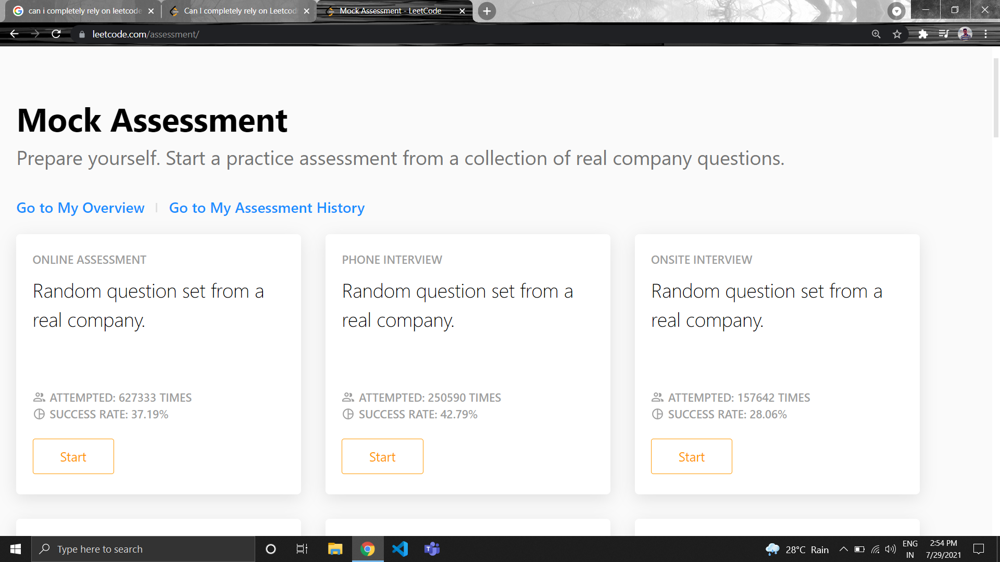The image size is (1000, 562).
Task: Click the address bar URL
Action: pyautogui.click(x=145, y=34)
